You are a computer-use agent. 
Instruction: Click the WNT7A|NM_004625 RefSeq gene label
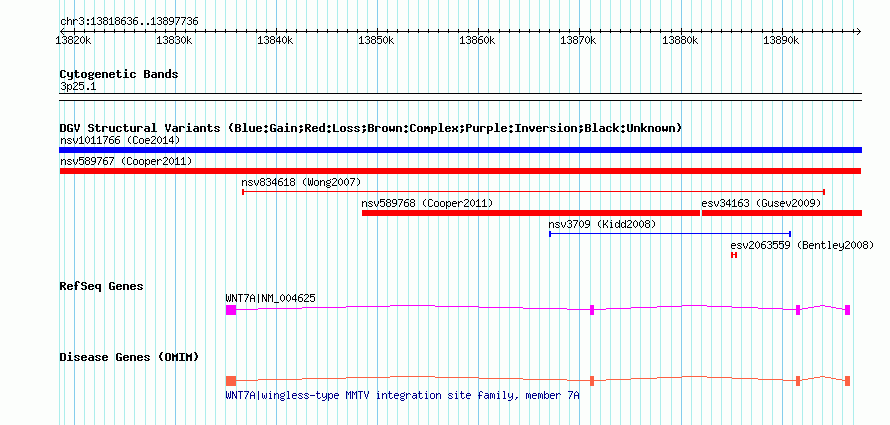click(270, 298)
